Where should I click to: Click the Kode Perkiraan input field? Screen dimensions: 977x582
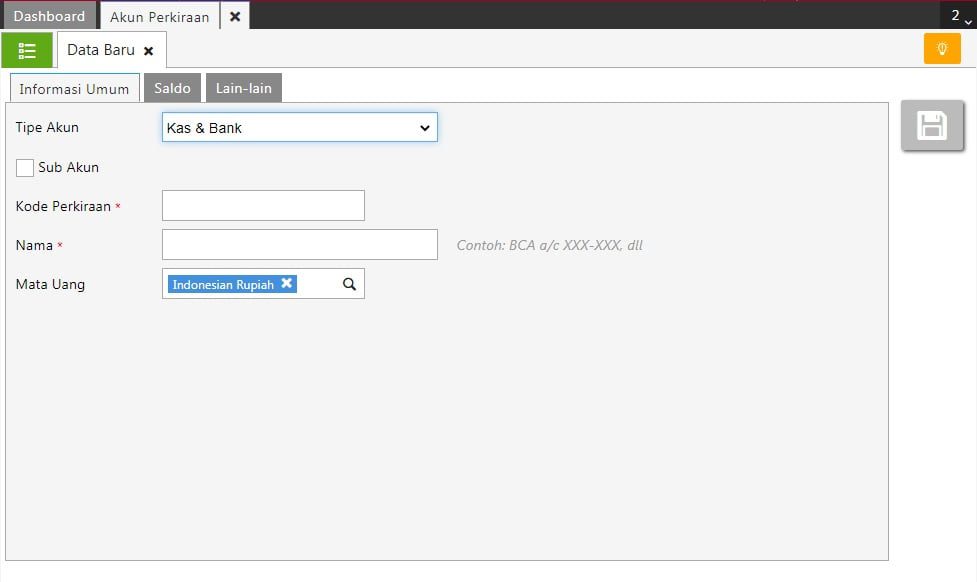(x=263, y=206)
